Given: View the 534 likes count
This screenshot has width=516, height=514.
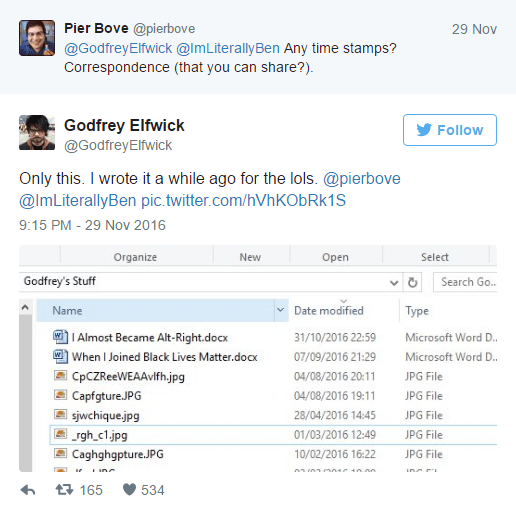Looking at the screenshot, I should [x=153, y=490].
